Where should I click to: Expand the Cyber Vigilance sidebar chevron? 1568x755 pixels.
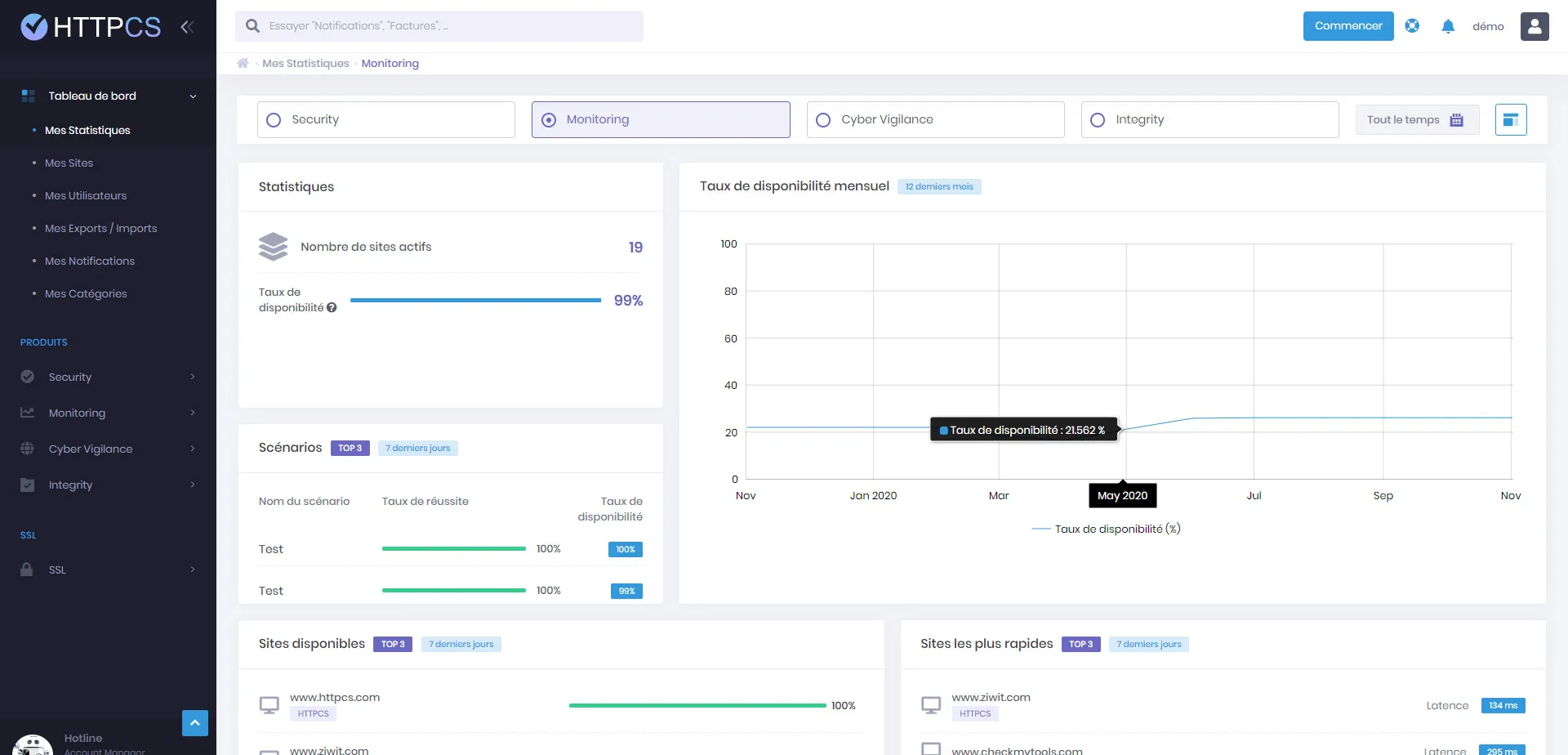pos(193,449)
